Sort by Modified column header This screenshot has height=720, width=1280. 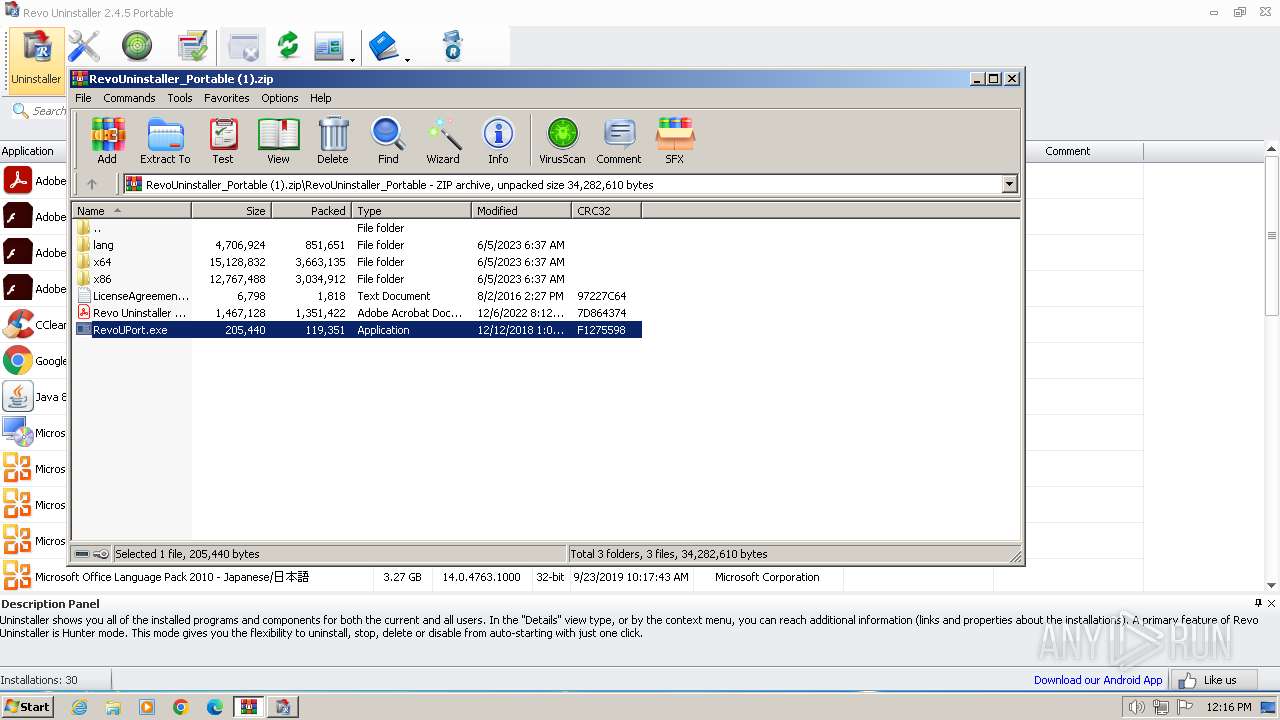tap(521, 211)
